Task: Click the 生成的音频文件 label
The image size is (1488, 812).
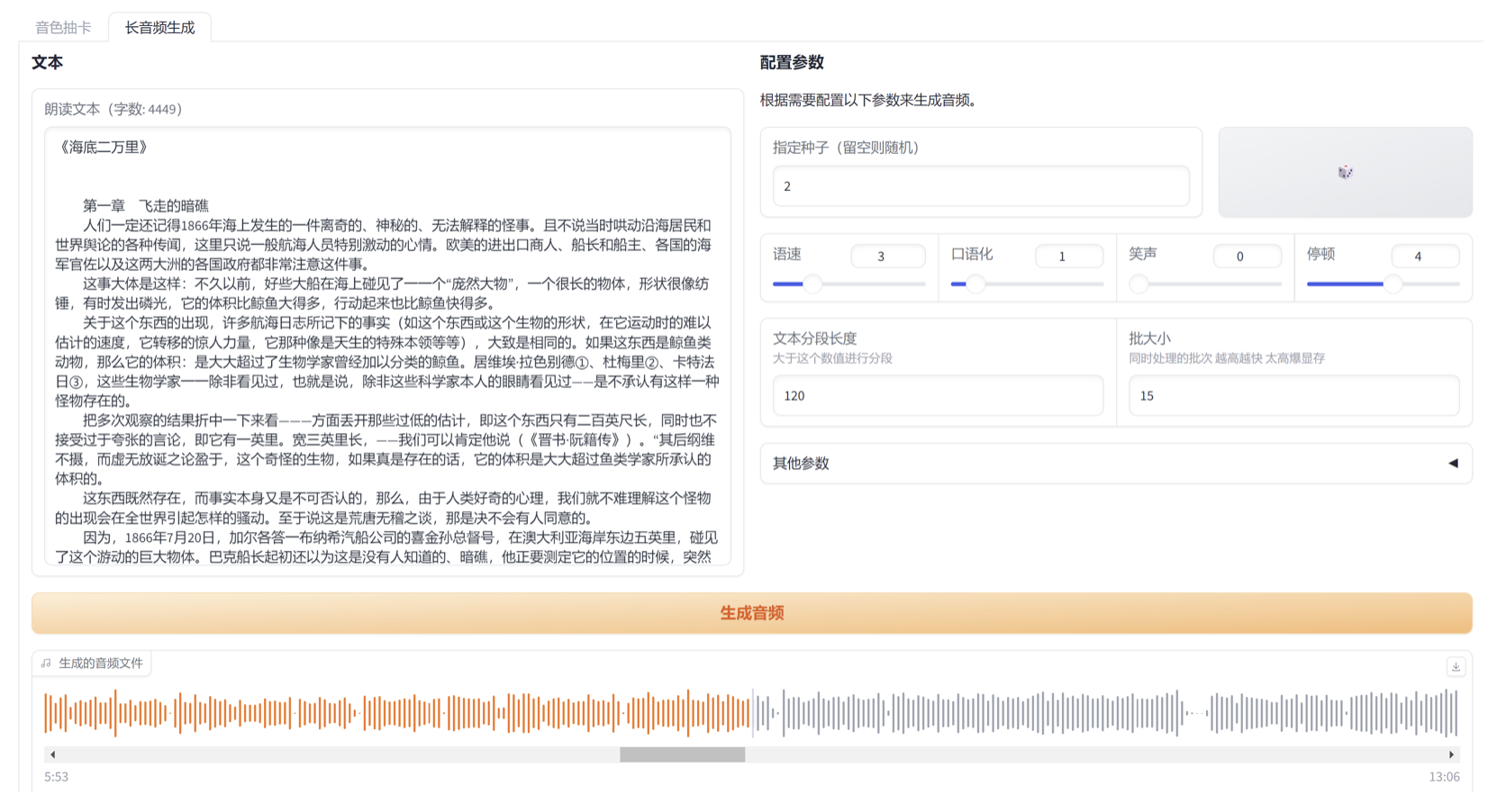Action: [101, 663]
